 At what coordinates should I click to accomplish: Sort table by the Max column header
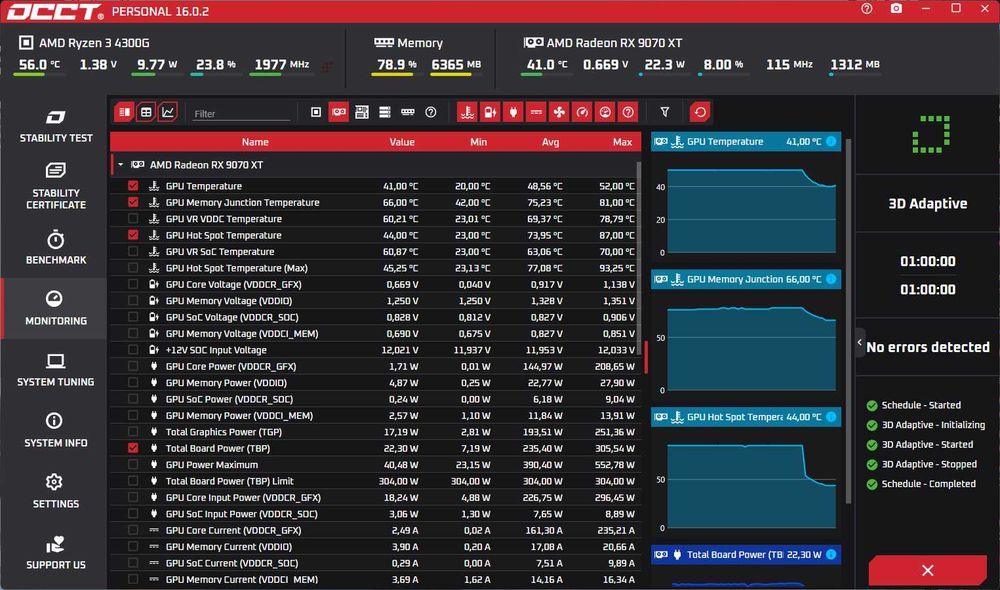coord(622,142)
